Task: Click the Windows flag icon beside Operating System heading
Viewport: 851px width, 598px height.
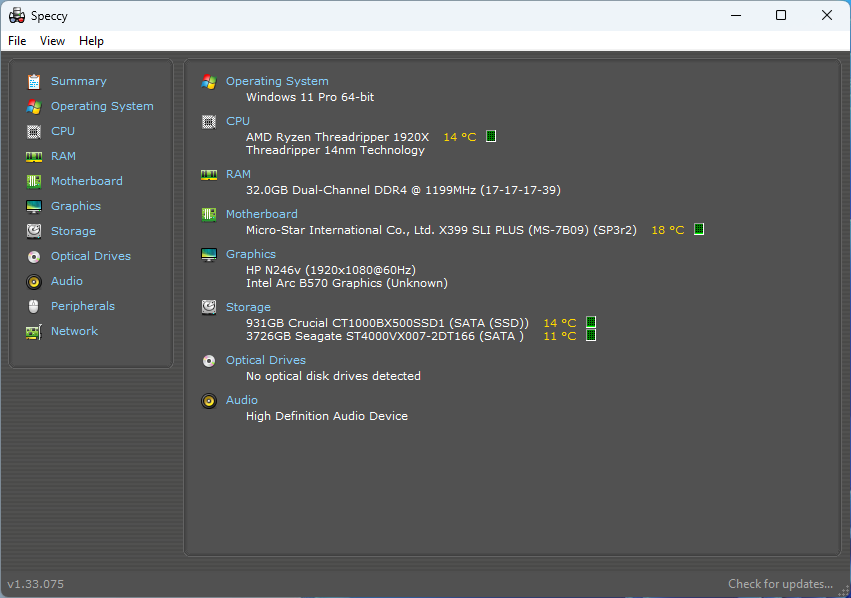Action: tap(209, 81)
